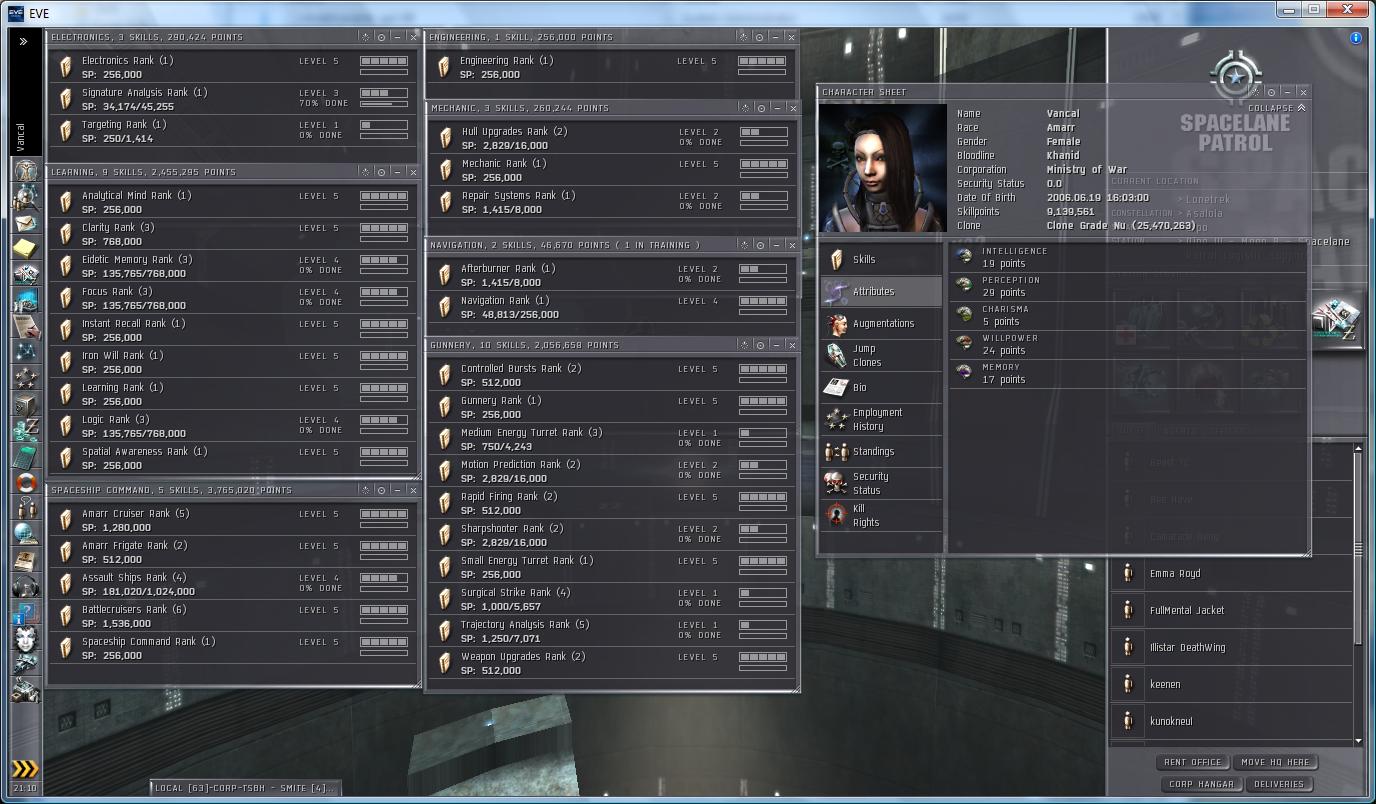Open the Jump Clones tab
1376x804 pixels.
coord(881,355)
